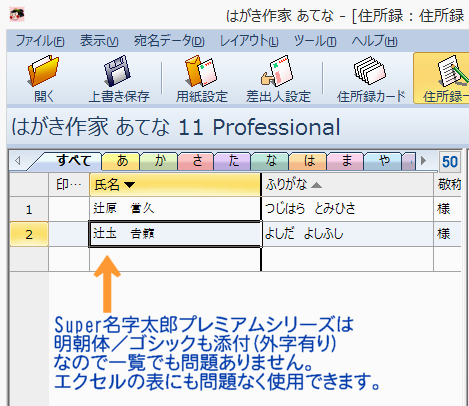Click the application icon in title bar
The height and width of the screenshot is (406, 469).
[x=17, y=15]
